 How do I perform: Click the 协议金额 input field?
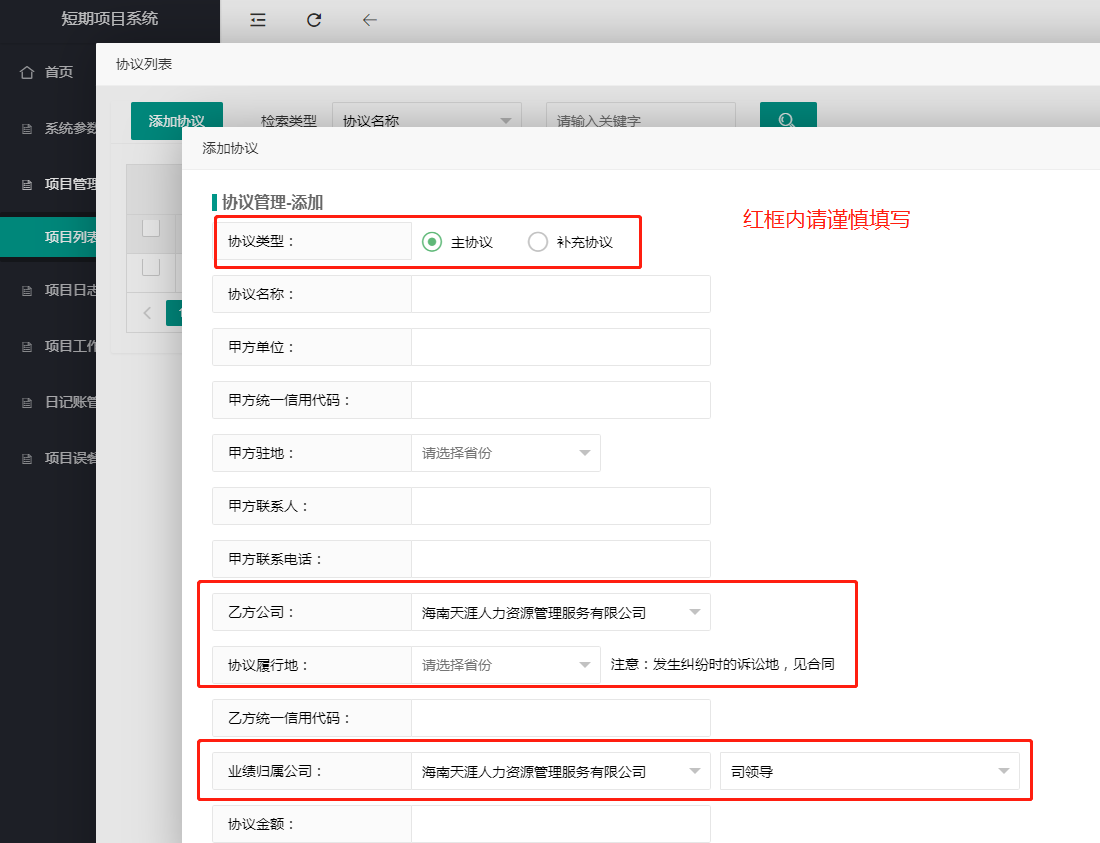click(x=561, y=824)
